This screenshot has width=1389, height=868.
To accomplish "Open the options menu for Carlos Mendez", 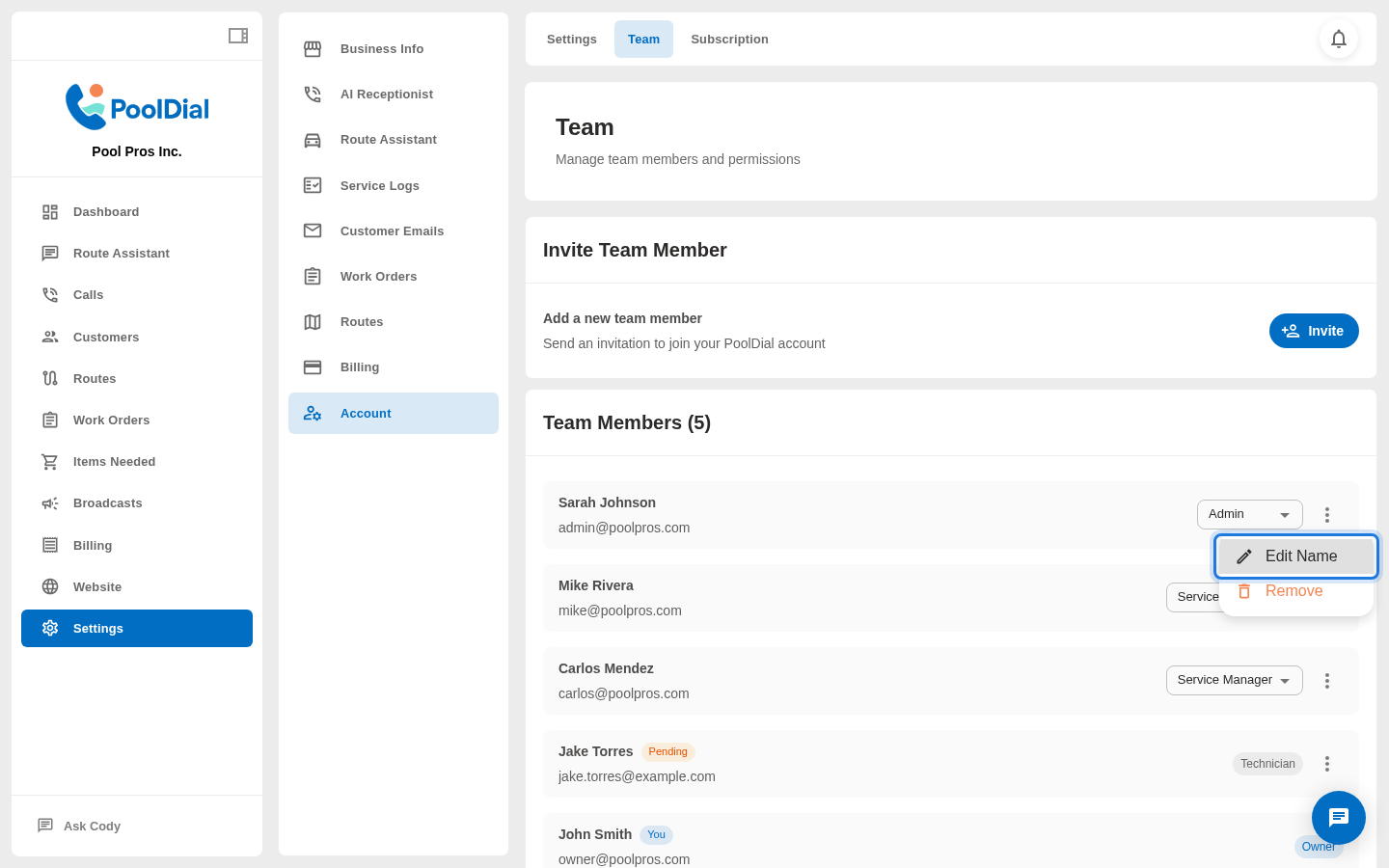I will 1327,681.
